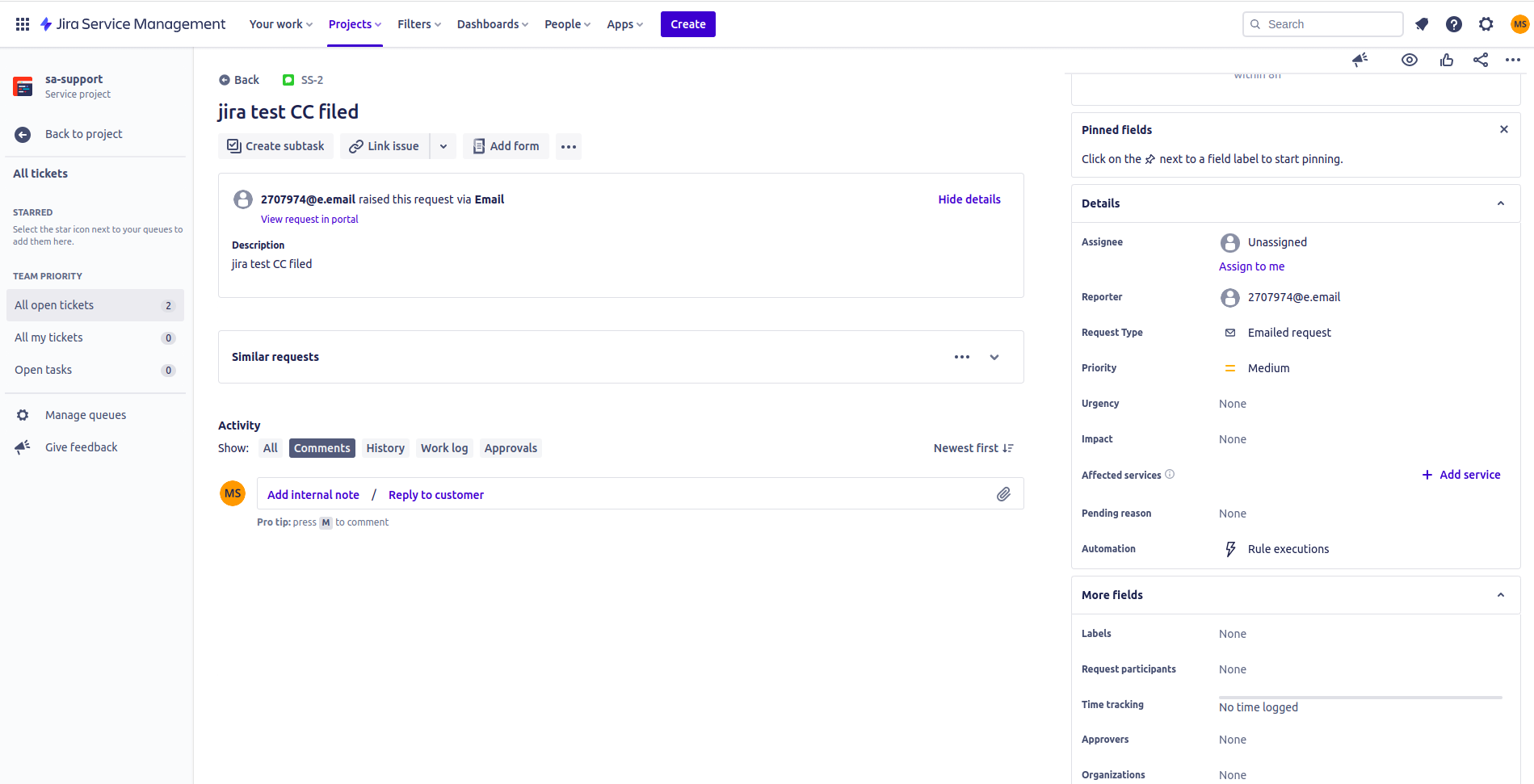
Task: Share this issue using the share icon
Action: [x=1481, y=59]
